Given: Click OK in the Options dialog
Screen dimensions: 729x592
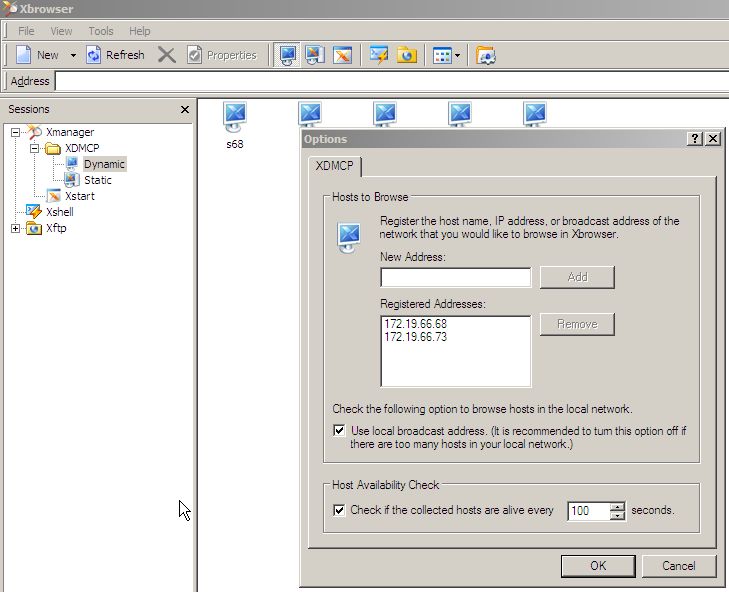Looking at the screenshot, I should (598, 566).
